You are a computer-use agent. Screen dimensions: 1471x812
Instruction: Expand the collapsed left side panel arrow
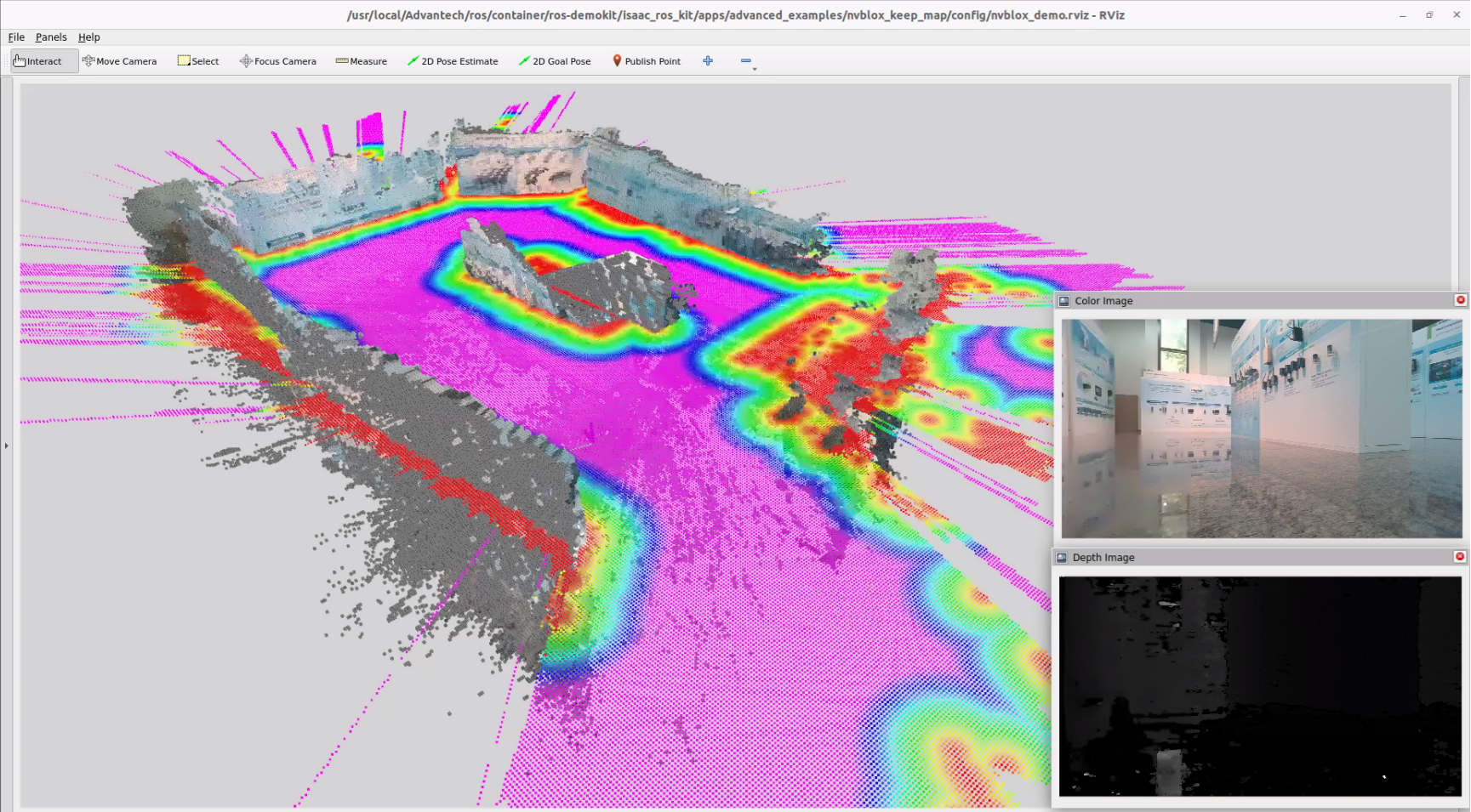(x=6, y=445)
